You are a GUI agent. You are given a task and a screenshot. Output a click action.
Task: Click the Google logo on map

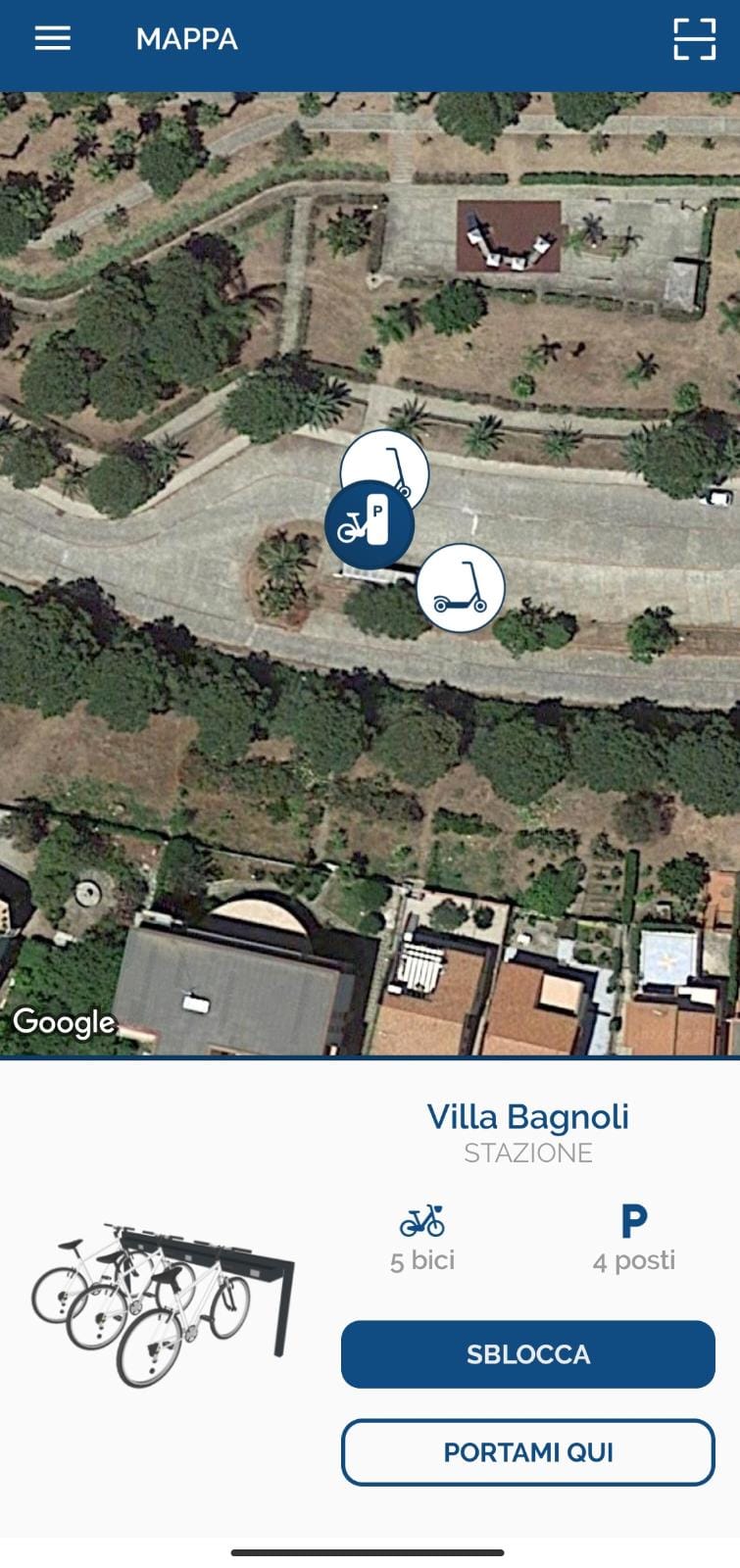click(x=64, y=1022)
